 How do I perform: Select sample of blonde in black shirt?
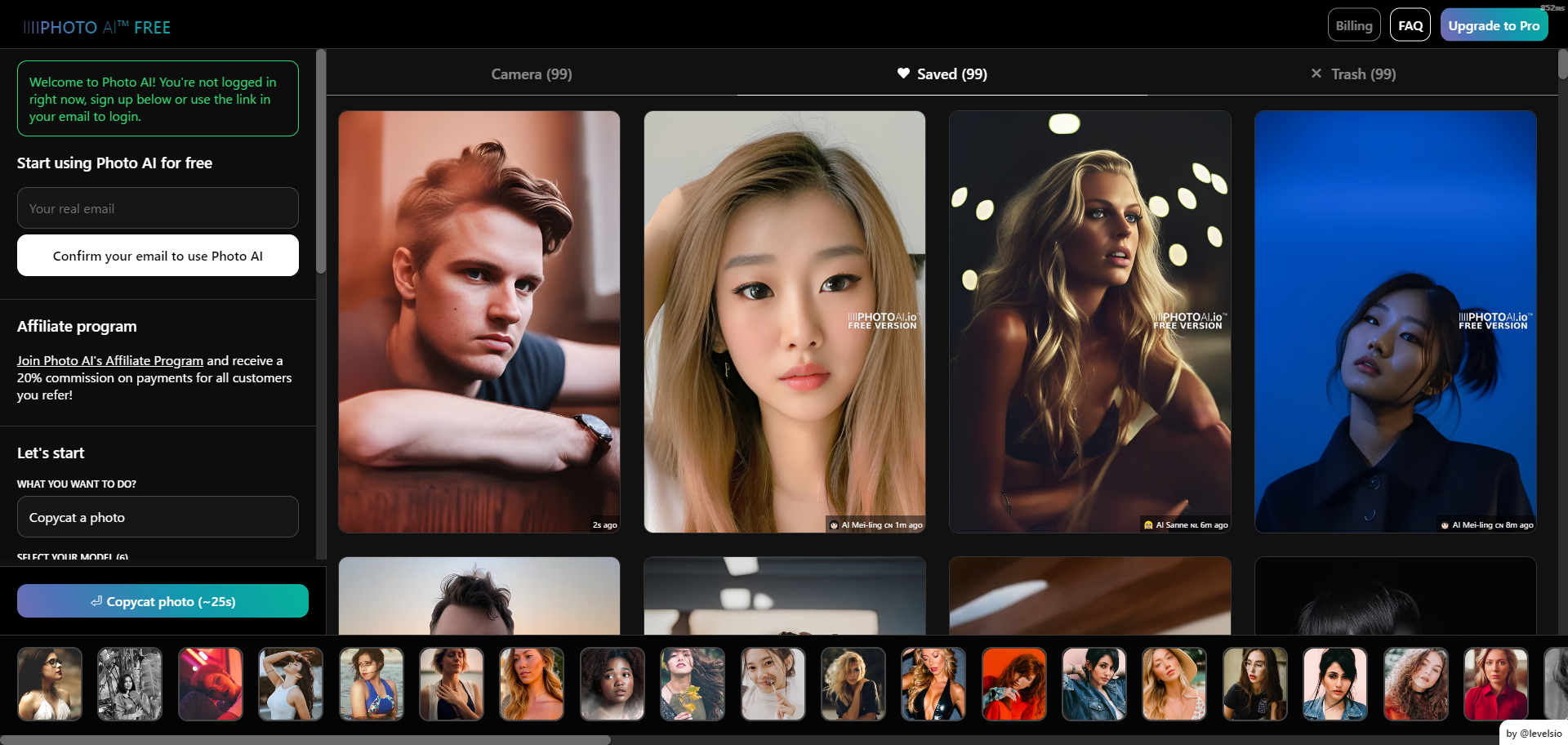(x=853, y=684)
